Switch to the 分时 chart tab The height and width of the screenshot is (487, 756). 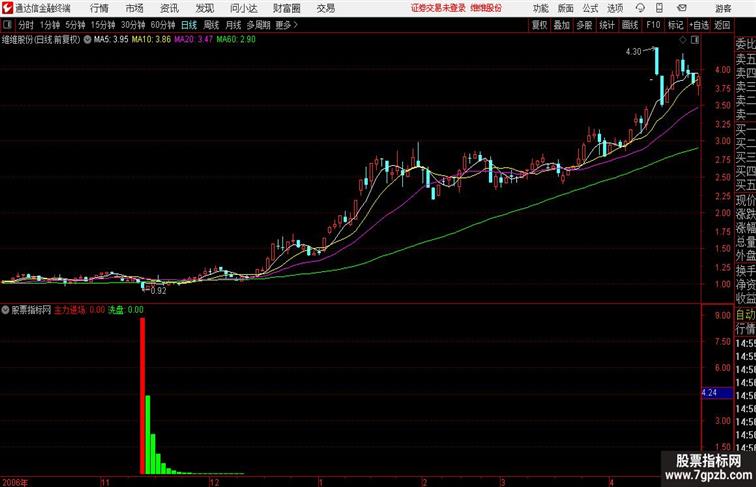coord(26,25)
